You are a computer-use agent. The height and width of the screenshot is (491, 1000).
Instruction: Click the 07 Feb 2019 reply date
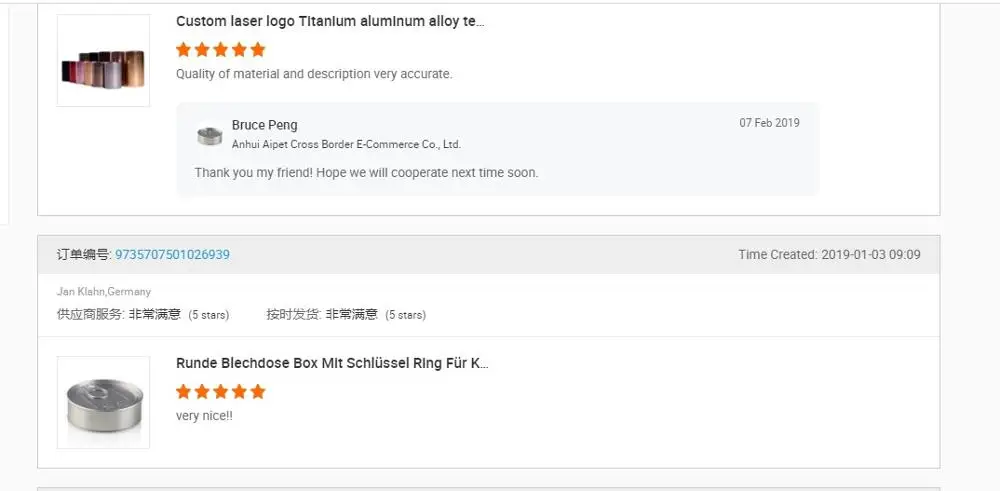coord(769,123)
